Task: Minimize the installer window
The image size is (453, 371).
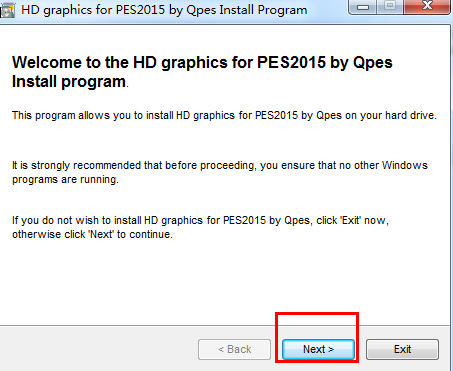Action: 362,7
